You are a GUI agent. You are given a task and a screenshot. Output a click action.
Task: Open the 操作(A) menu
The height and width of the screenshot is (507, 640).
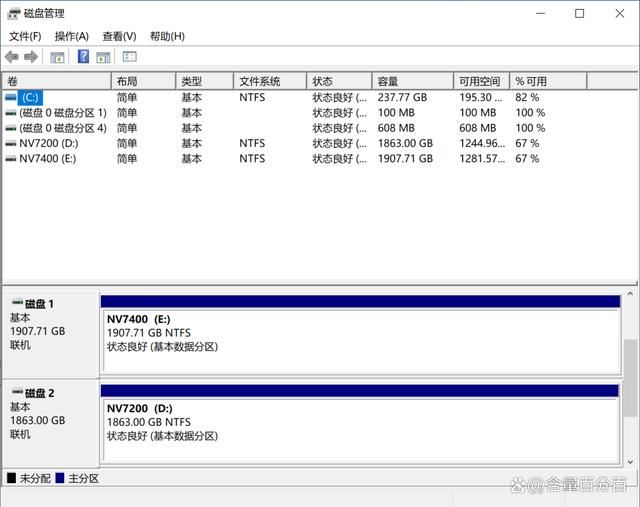71,36
